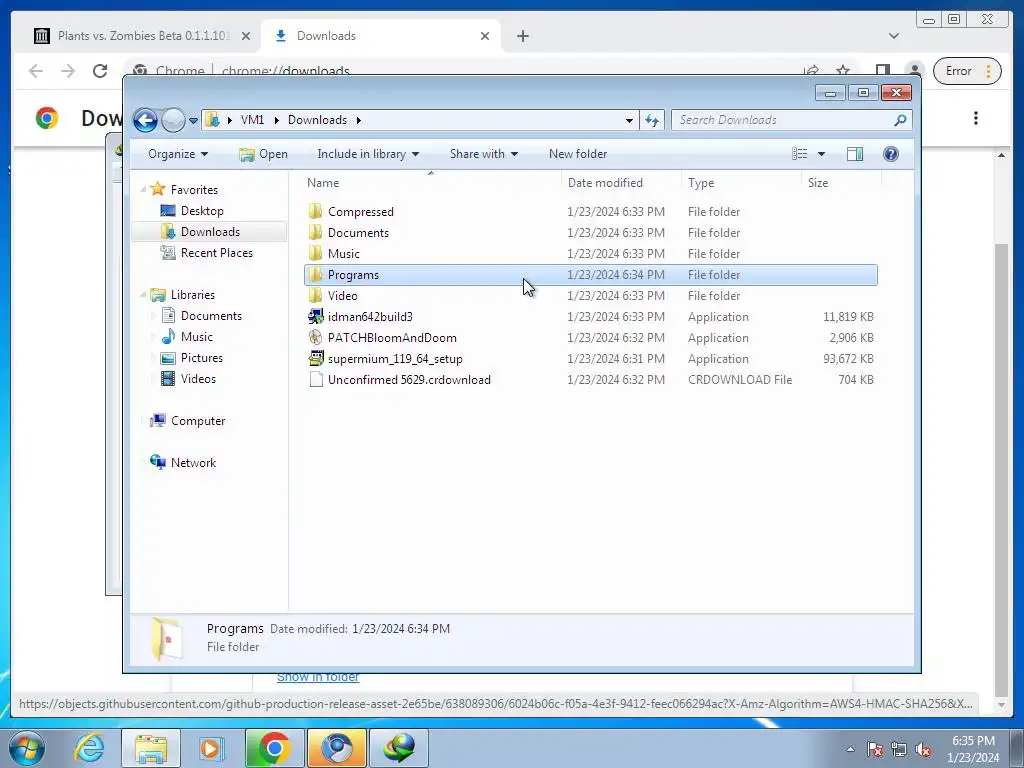Image resolution: width=1024 pixels, height=768 pixels.
Task: Click the magnifier icon in the search box
Action: [x=901, y=120]
